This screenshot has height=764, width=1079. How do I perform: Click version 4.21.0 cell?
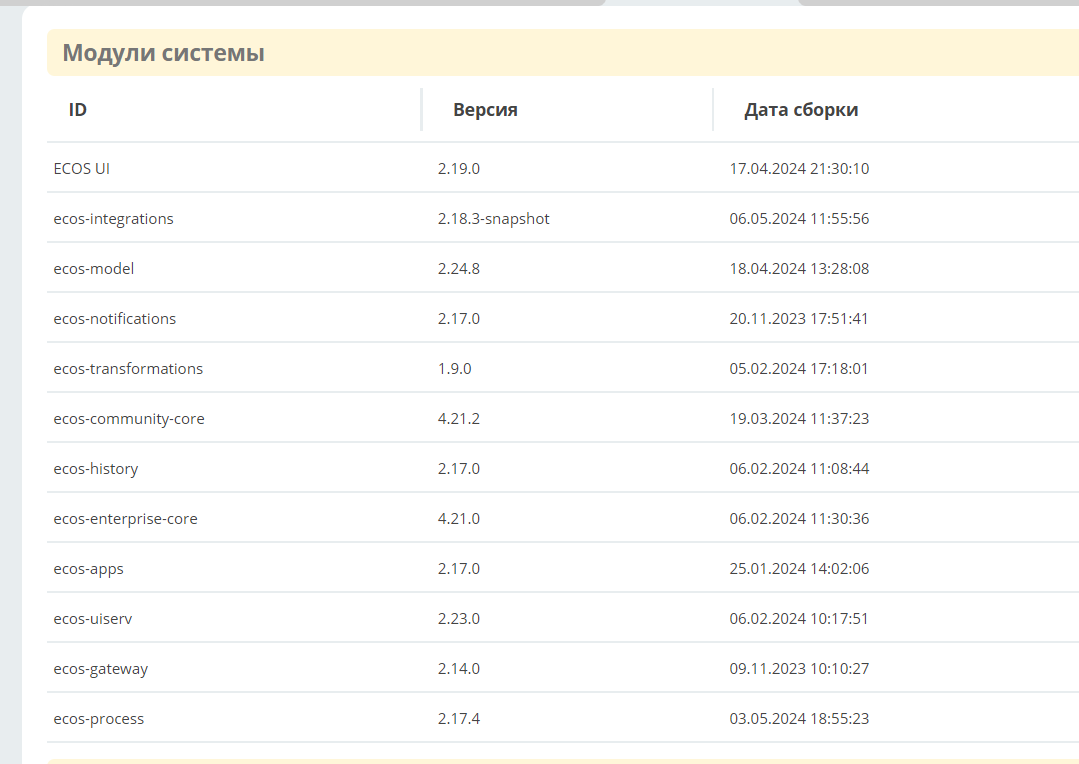[459, 519]
